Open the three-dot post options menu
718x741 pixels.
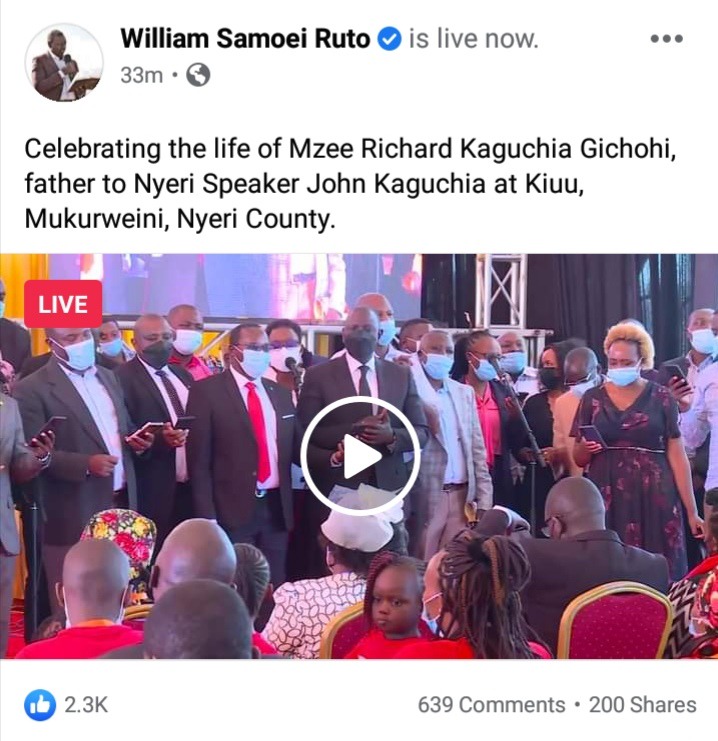point(666,38)
